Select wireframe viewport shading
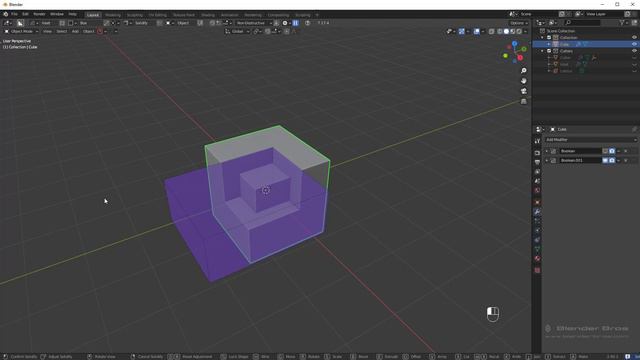 (500, 31)
